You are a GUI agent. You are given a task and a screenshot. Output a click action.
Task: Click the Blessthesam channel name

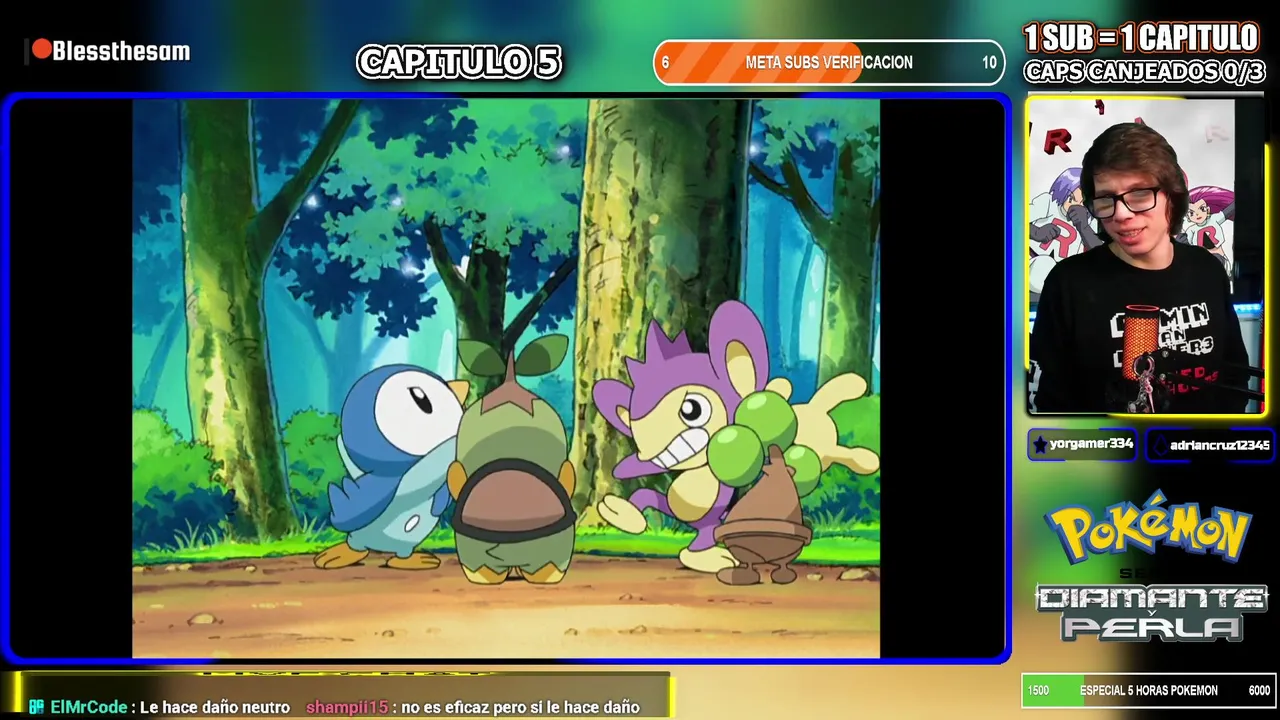(x=121, y=51)
